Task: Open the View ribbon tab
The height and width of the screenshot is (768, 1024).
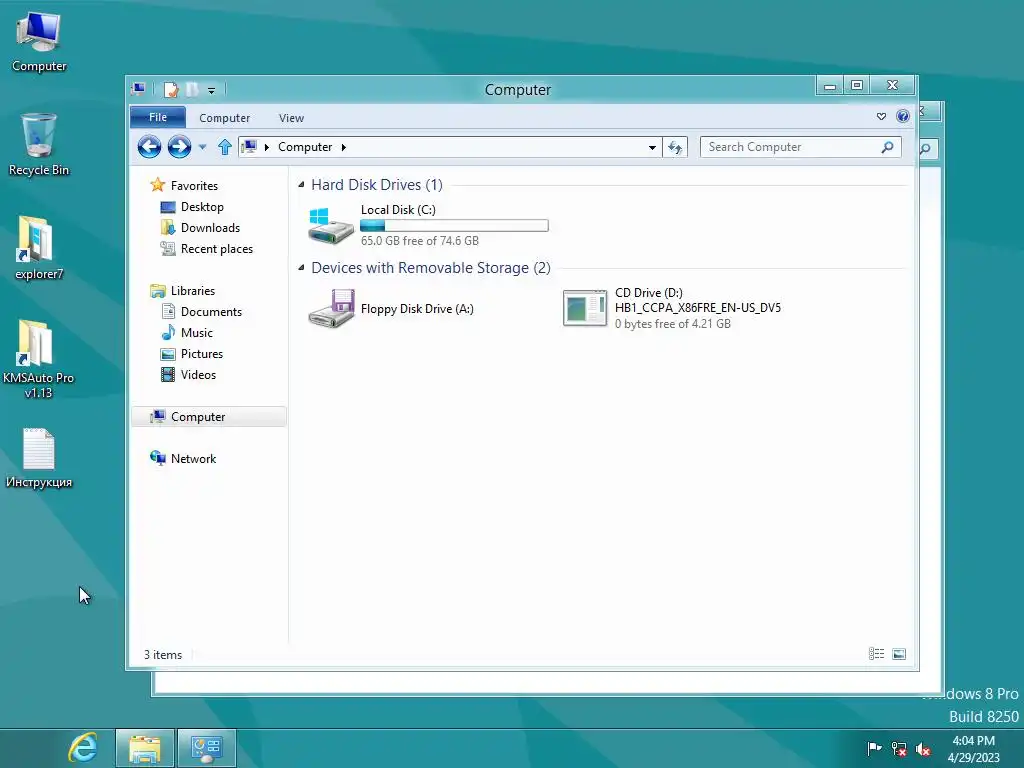Action: (x=291, y=118)
